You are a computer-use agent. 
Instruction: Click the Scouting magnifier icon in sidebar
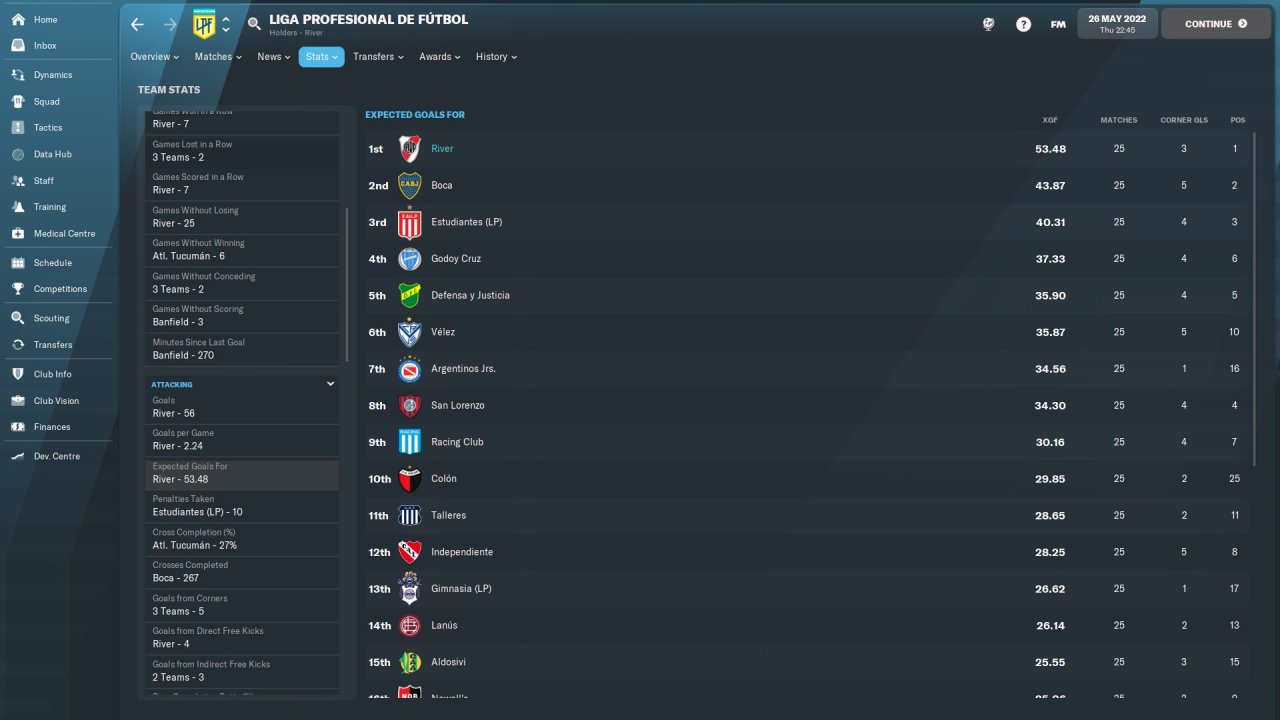18,319
